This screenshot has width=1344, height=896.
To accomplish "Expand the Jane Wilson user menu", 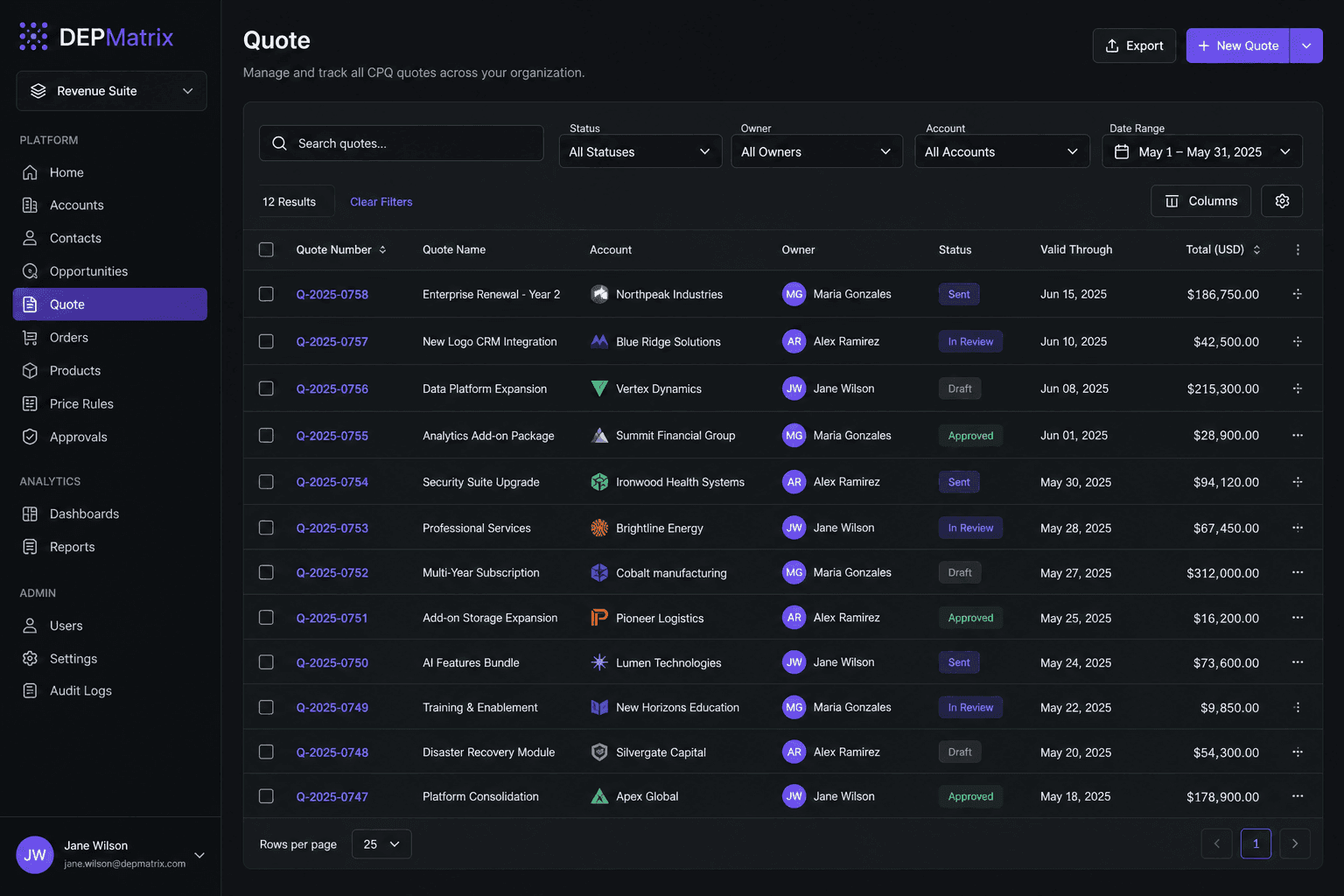I will [199, 855].
